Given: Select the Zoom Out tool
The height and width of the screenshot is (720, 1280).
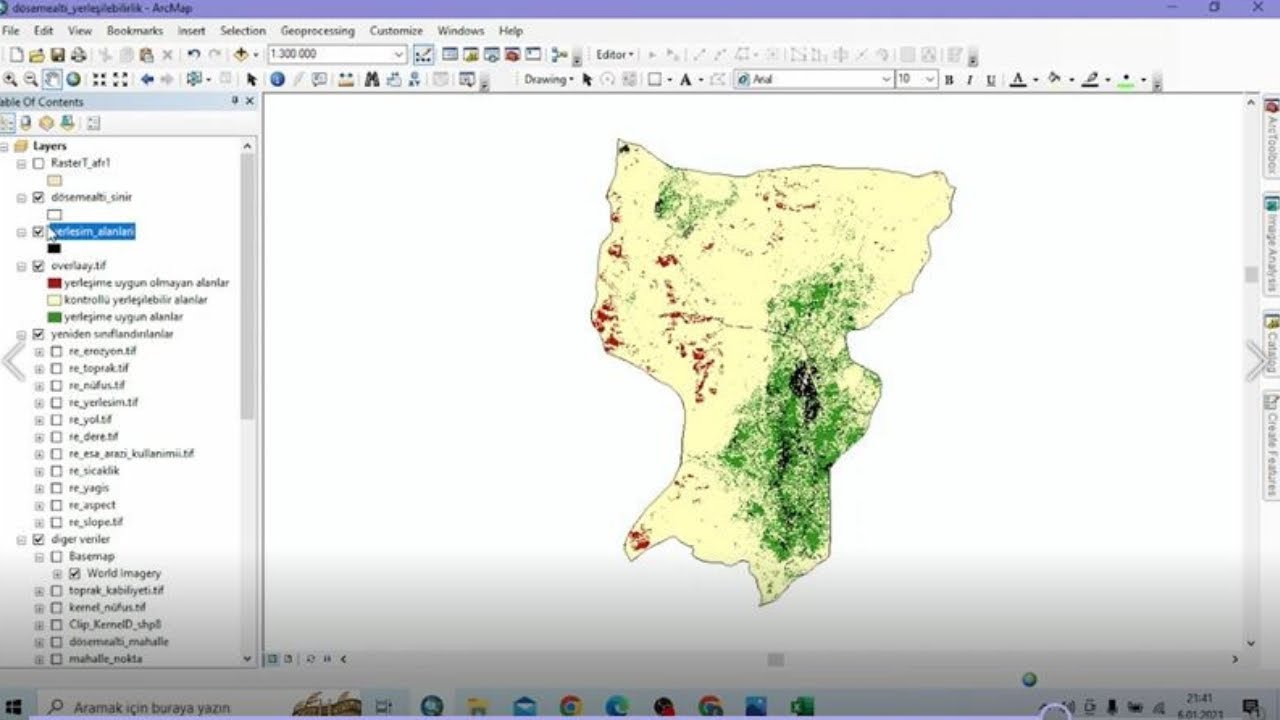Looking at the screenshot, I should 31,80.
